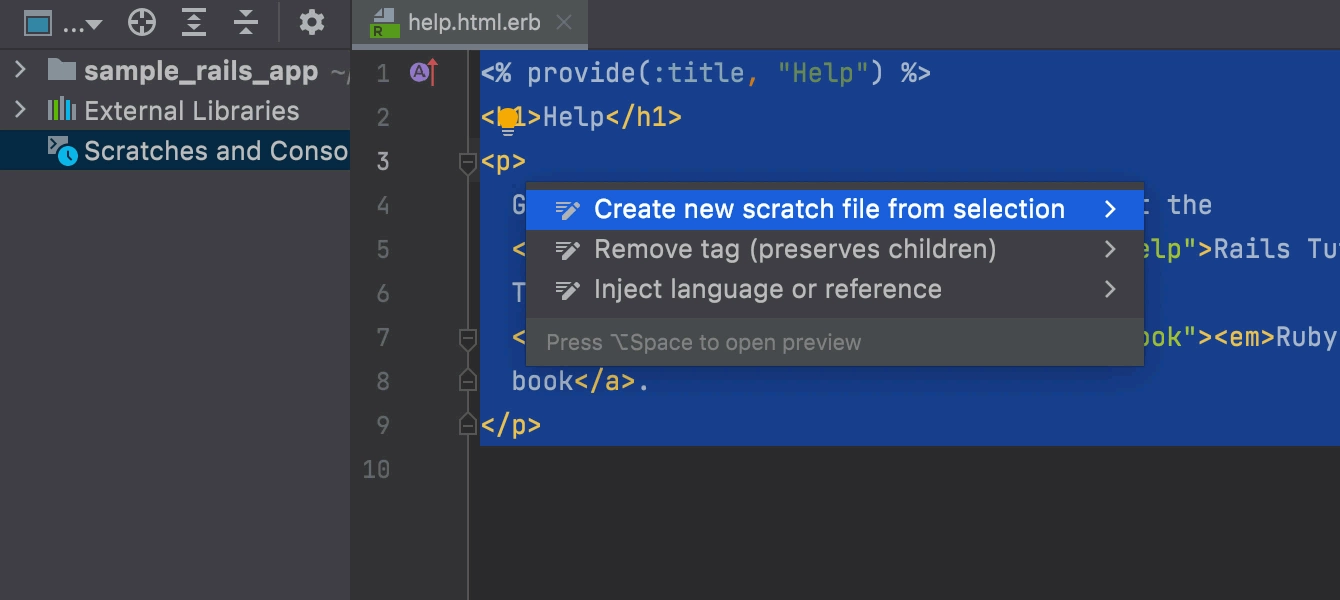Screen dimensions: 1340x600
Task: Click the External Libraries bars icon
Action: coord(62,109)
